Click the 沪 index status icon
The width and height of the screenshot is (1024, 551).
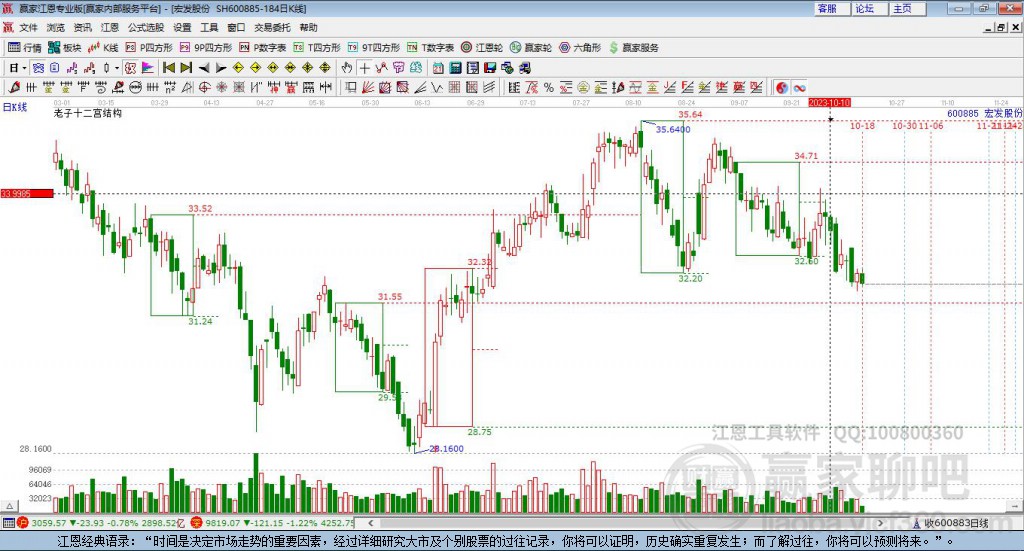click(x=23, y=523)
